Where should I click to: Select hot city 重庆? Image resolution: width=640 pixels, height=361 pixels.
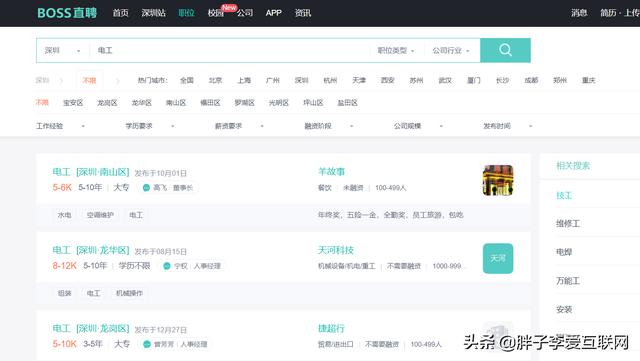[589, 80]
